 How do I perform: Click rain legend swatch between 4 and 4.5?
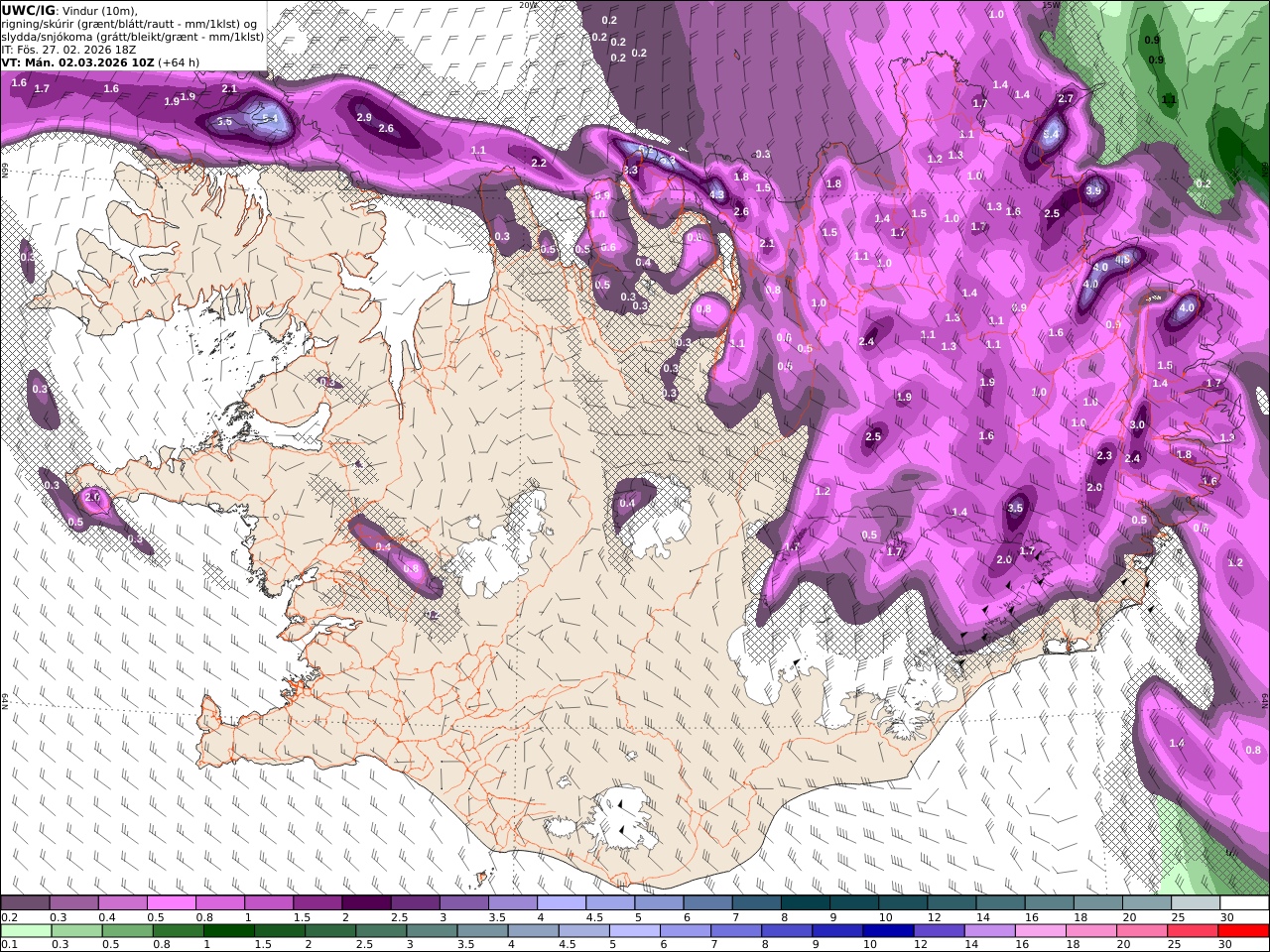click(533, 930)
